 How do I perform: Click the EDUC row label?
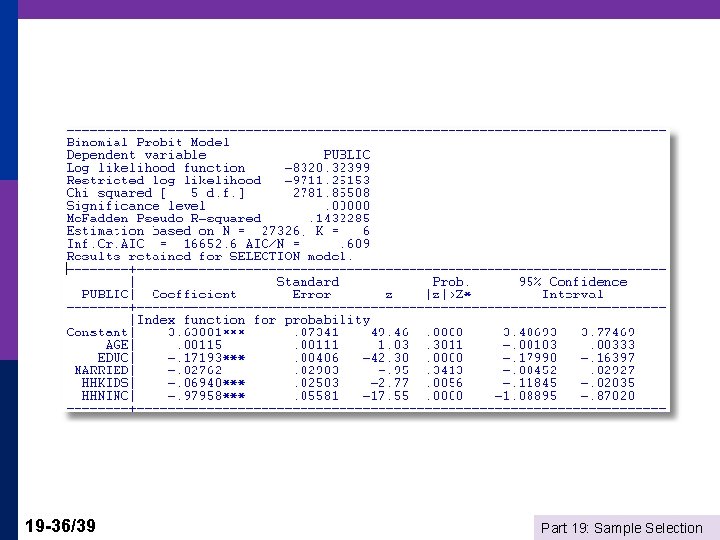tap(112, 358)
